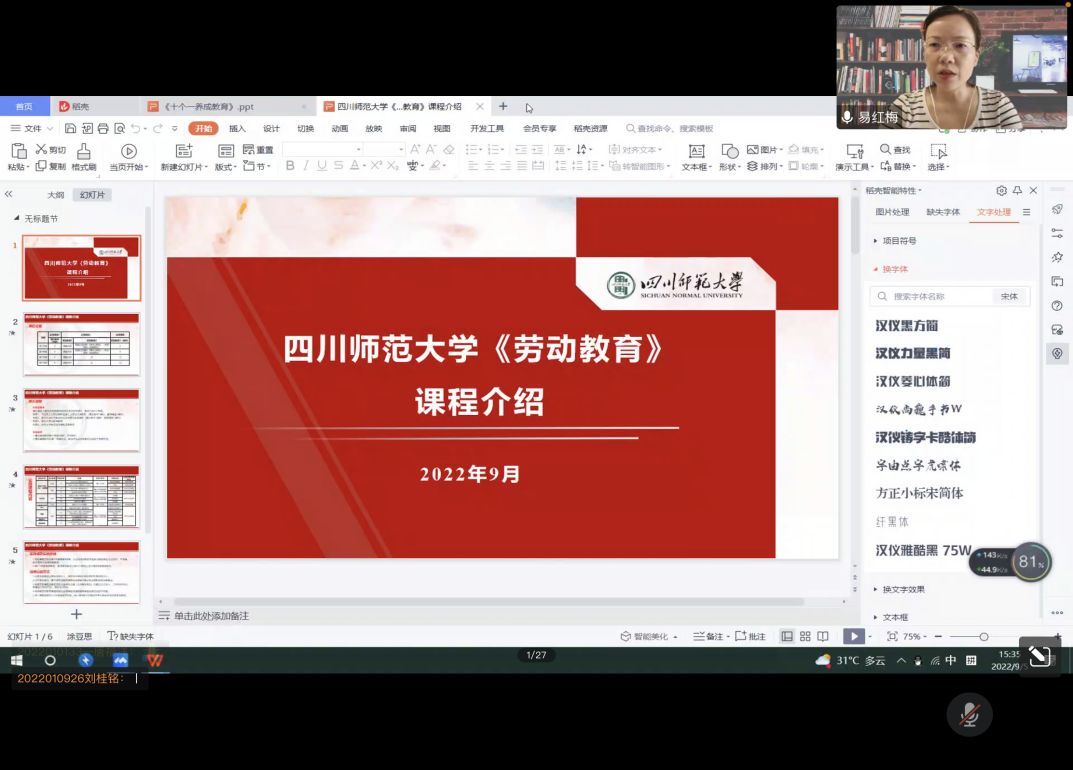Open the Section (节) dropdown
The image size is (1073, 770).
257,166
